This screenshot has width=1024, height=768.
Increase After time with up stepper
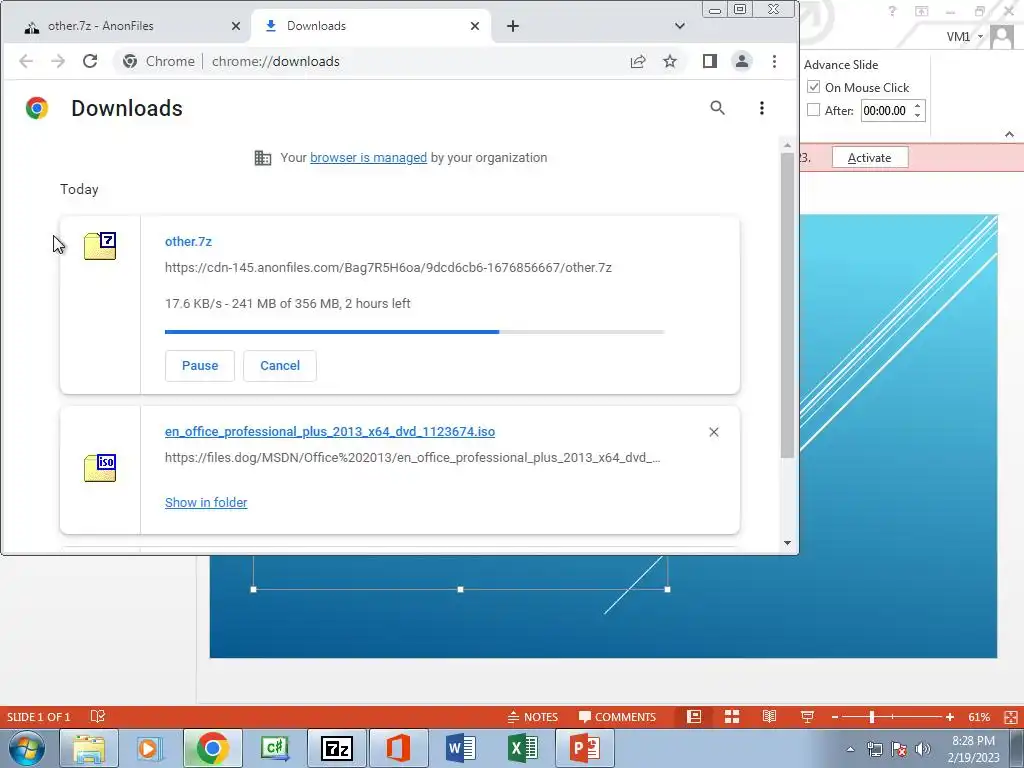pyautogui.click(x=917, y=105)
